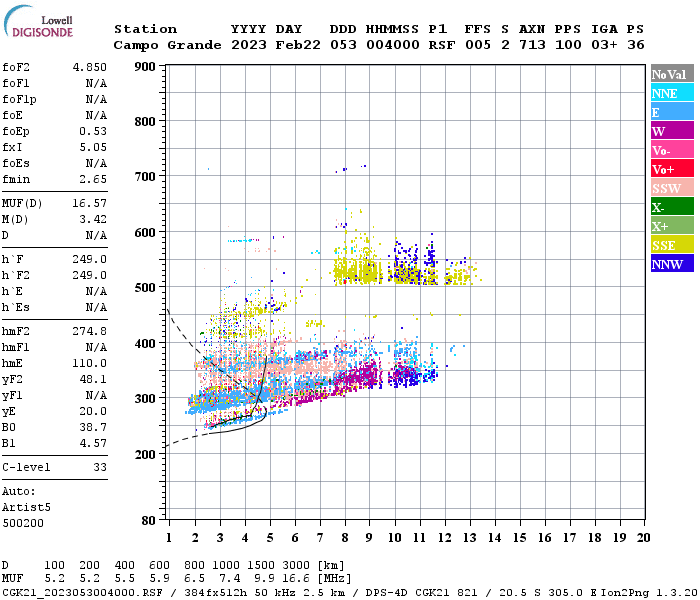This screenshot has width=700, height=600.
Task: Click the 5 MHz frequency axis label
Action: pyautogui.click(x=270, y=538)
